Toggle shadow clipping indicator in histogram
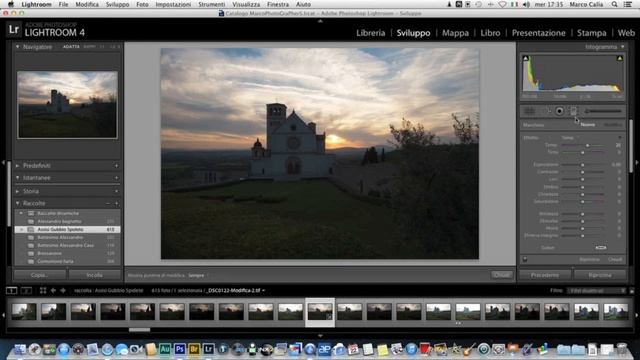Viewport: 640px width, 360px height. pos(526,58)
